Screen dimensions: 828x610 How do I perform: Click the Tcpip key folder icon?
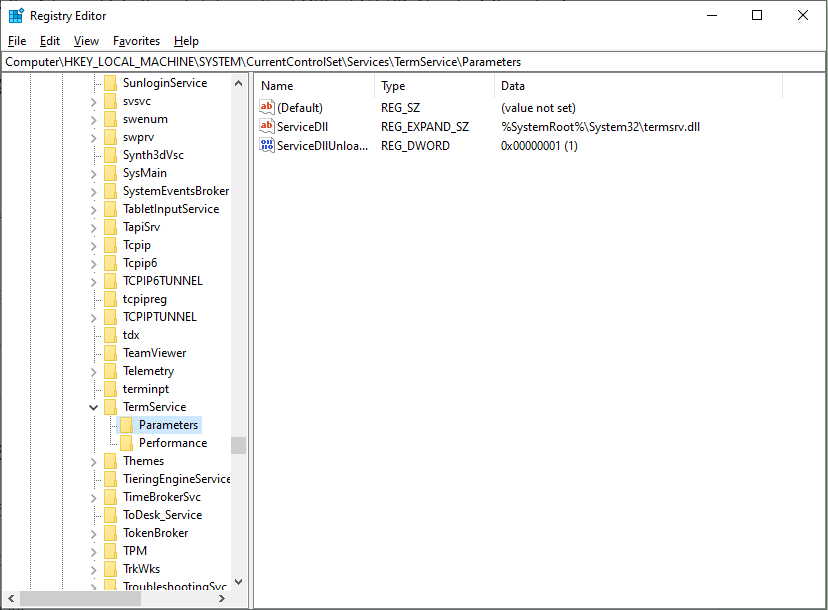pyautogui.click(x=111, y=245)
